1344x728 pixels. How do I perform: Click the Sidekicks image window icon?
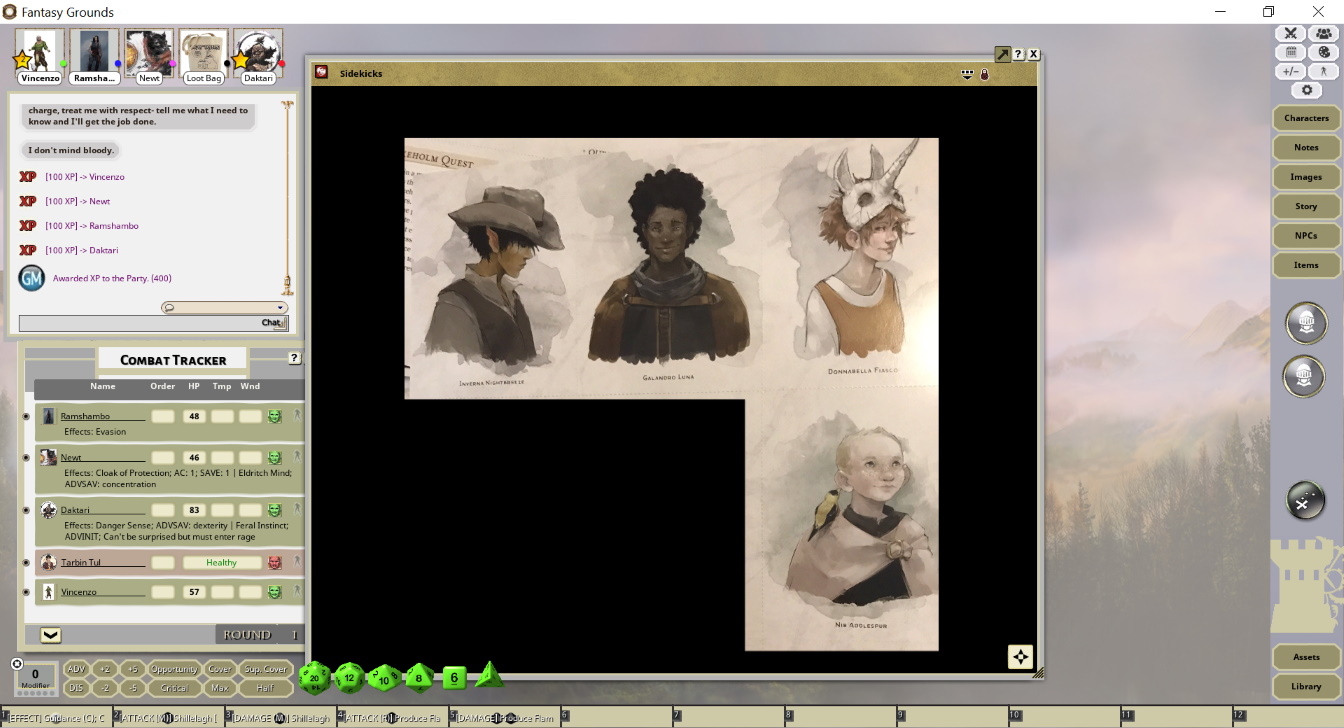point(322,72)
